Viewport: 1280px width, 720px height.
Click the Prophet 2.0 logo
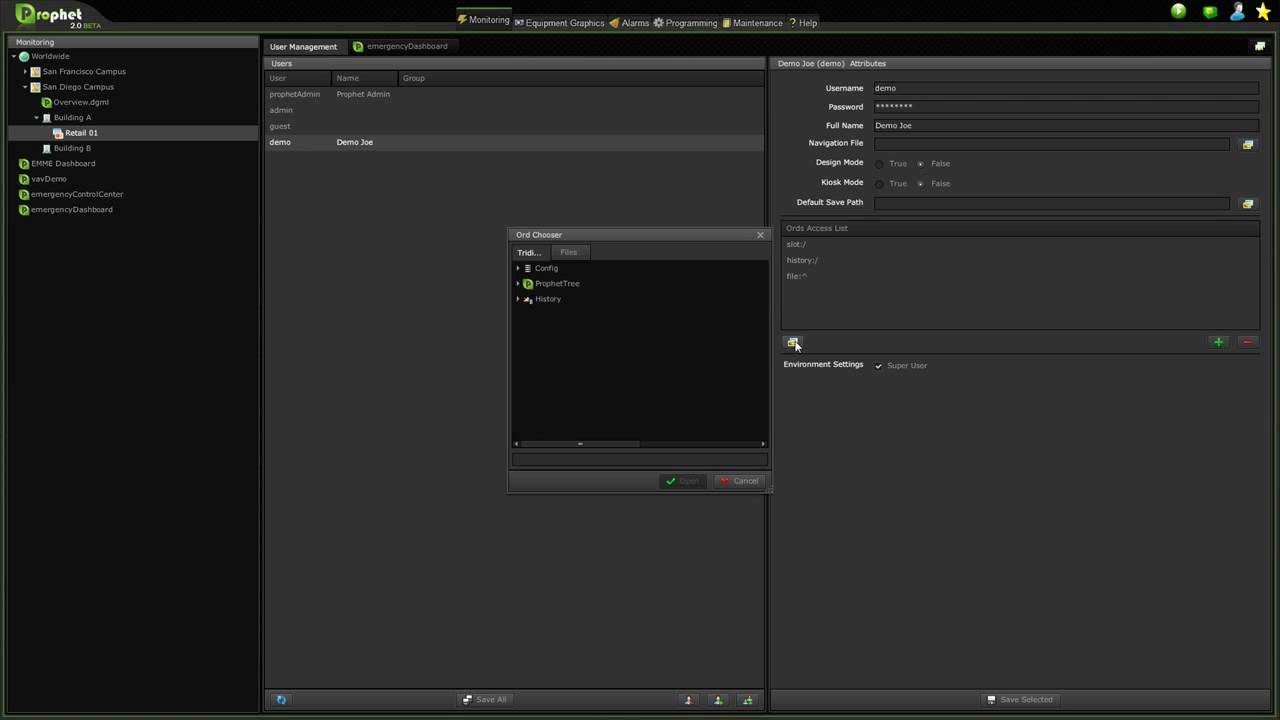point(48,15)
